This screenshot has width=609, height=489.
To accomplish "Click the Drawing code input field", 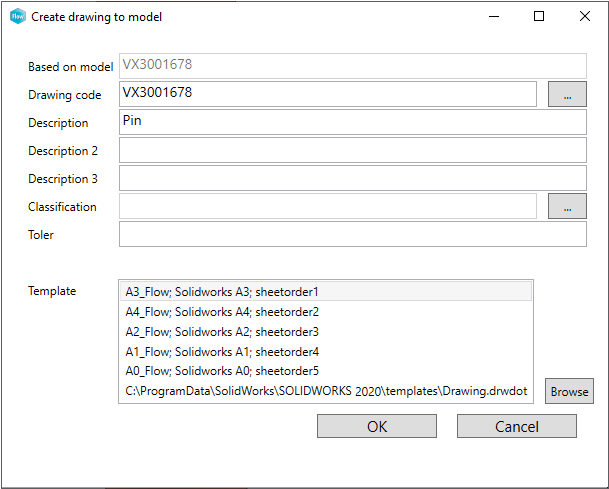I will 328,94.
